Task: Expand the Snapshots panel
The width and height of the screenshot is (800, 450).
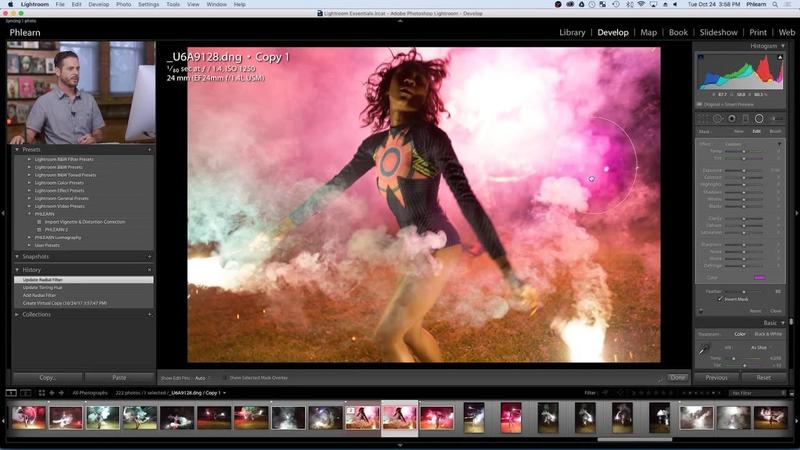Action: [x=17, y=257]
